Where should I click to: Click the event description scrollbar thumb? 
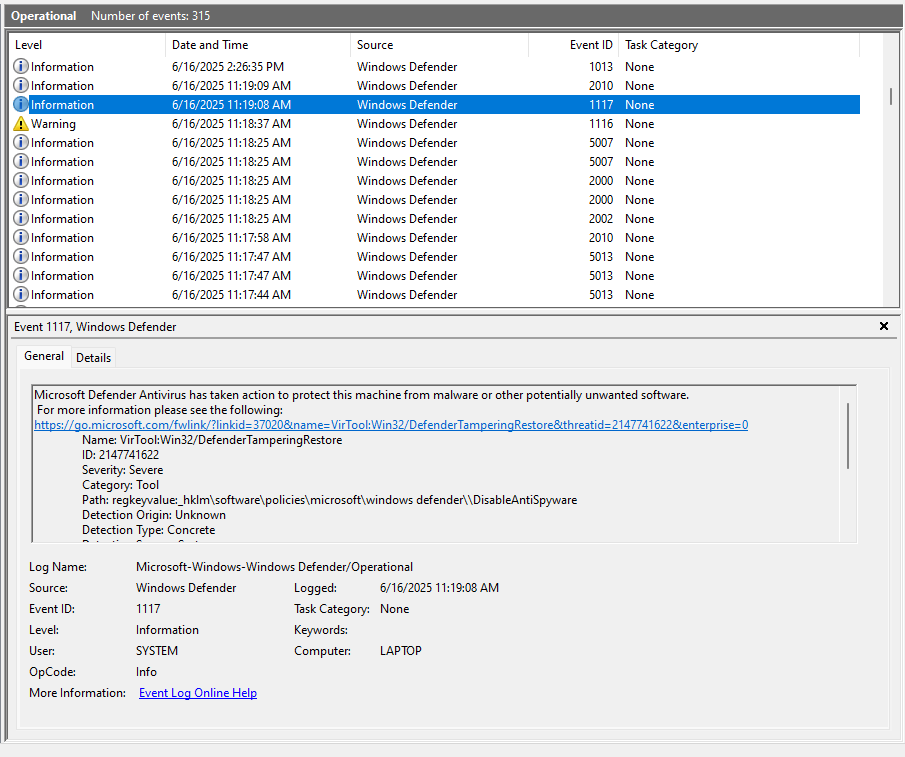[x=848, y=436]
